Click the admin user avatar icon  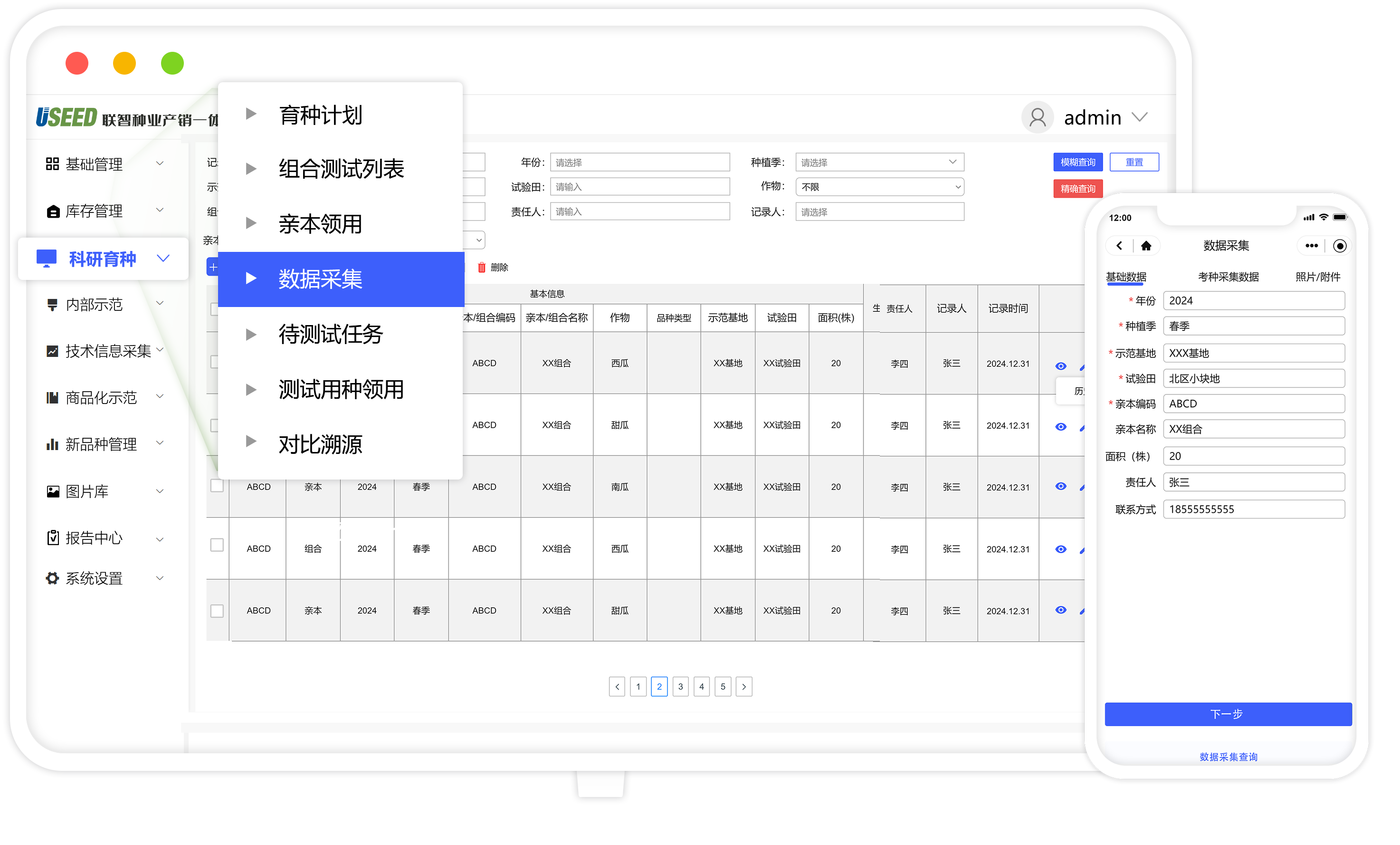1038,117
